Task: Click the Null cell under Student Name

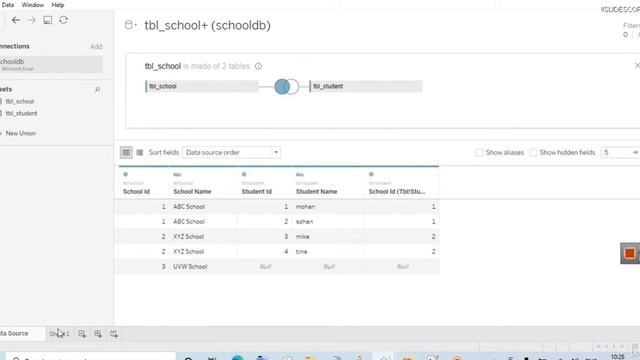Action: (x=329, y=267)
